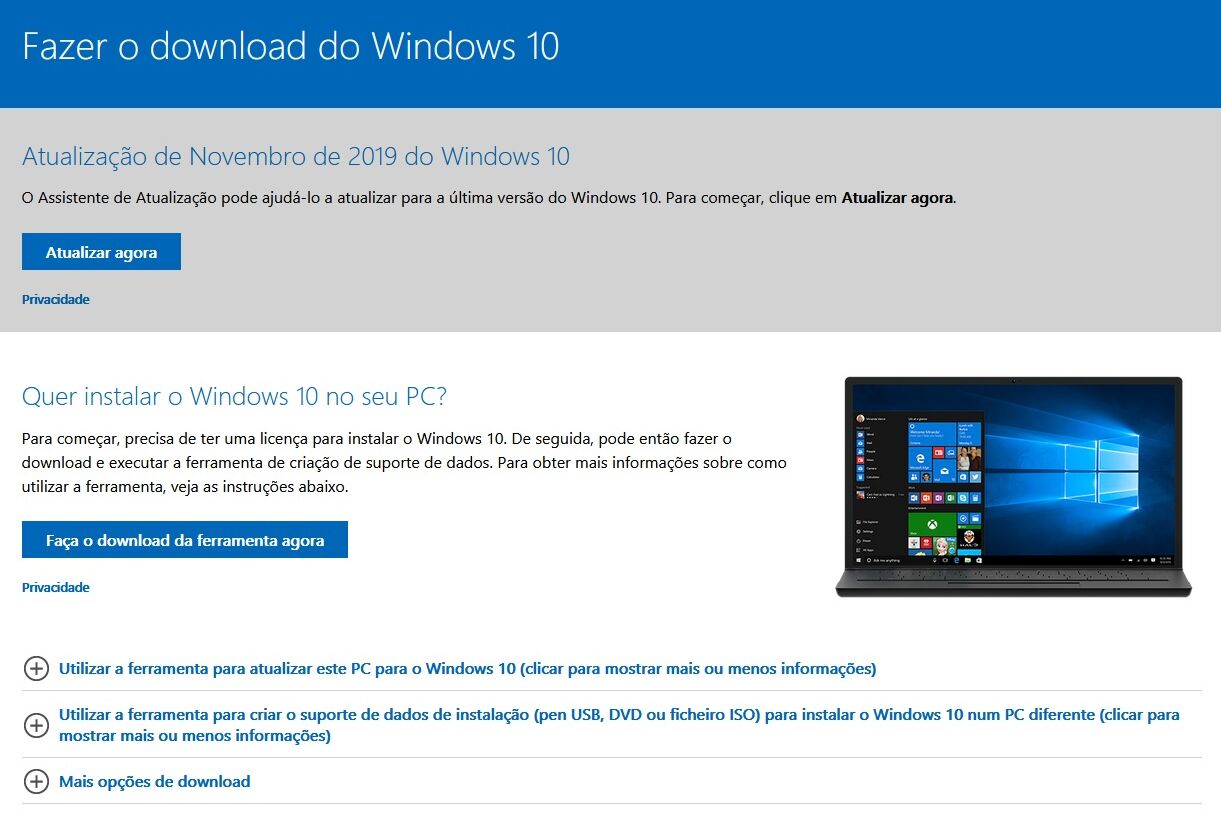Click 'Atualização de Novembro de 2019 do Windows 10' heading
Image resolution: width=1221 pixels, height=827 pixels.
click(296, 156)
